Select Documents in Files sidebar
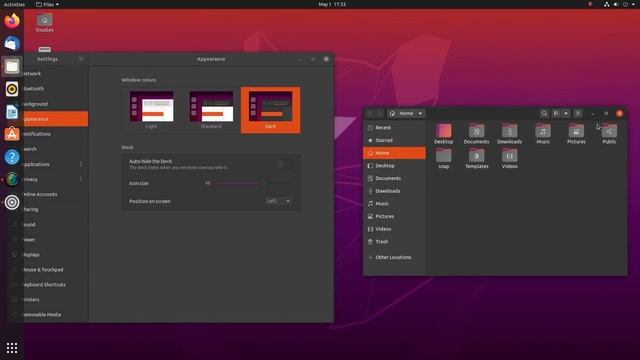Viewport: 640px width, 360px height. (x=394, y=178)
